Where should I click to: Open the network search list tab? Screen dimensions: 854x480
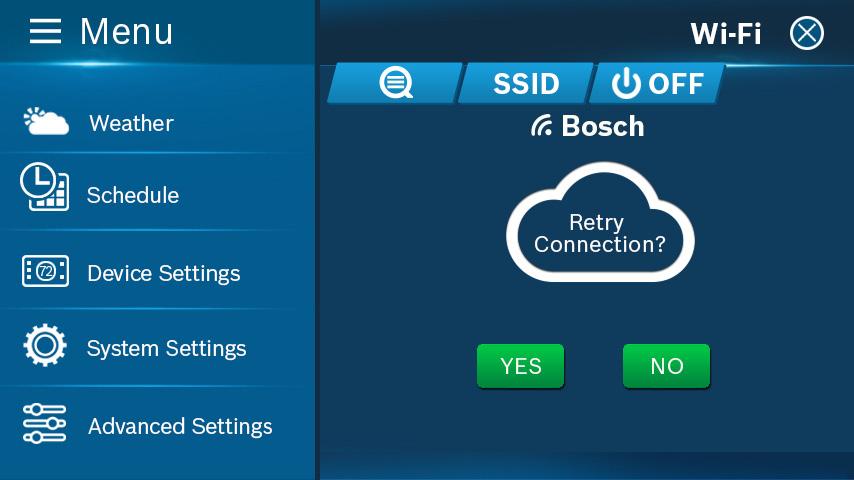coord(395,83)
